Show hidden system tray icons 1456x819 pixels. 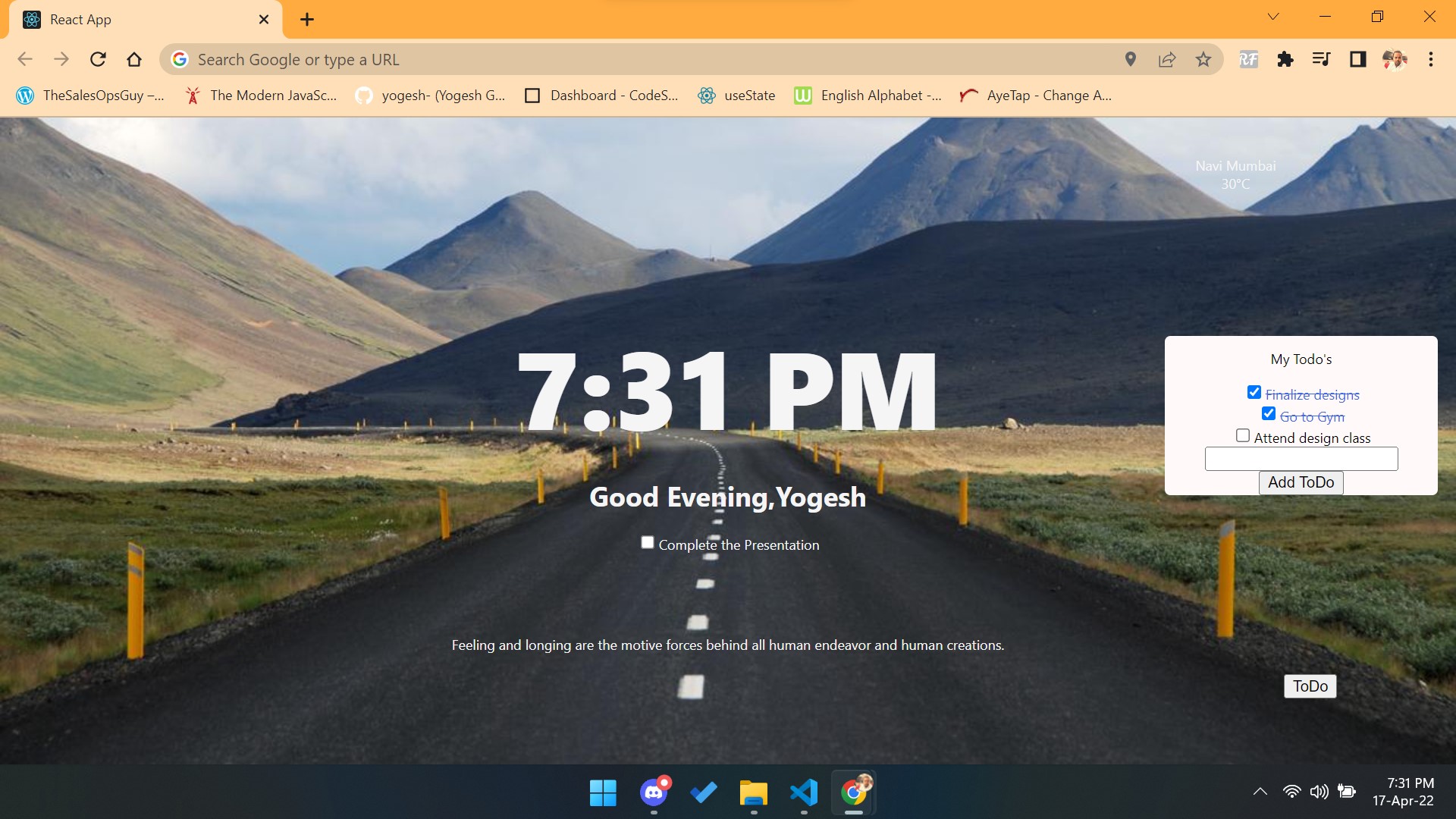coord(1260,792)
